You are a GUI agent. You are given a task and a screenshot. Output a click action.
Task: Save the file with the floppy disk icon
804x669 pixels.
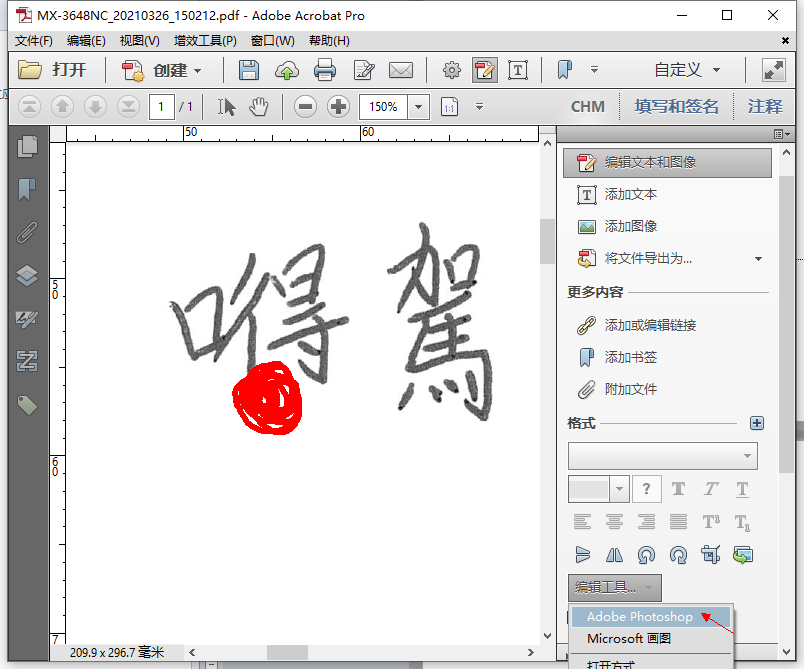point(249,70)
